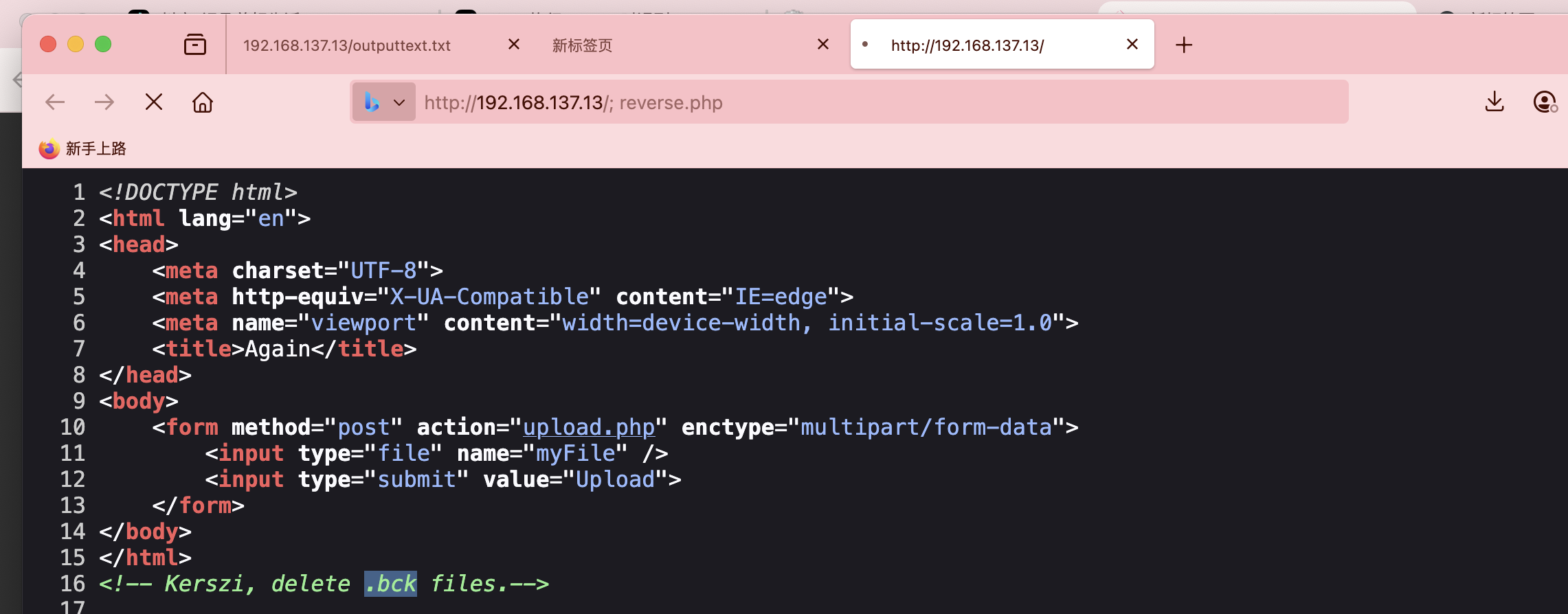
Task: Follow the upload.php link in source
Action: pyautogui.click(x=589, y=427)
